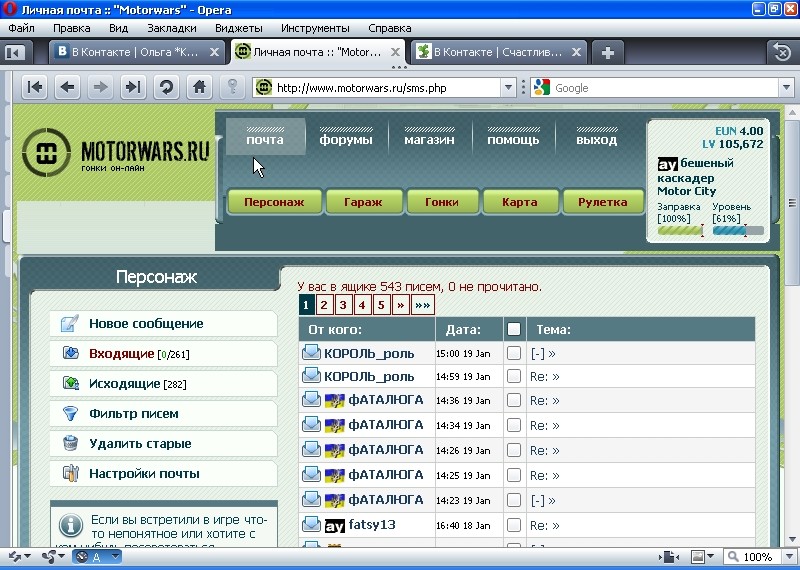800x570 pixels.
Task: Click the Фильтр писем funnel icon
Action: pyautogui.click(x=70, y=413)
